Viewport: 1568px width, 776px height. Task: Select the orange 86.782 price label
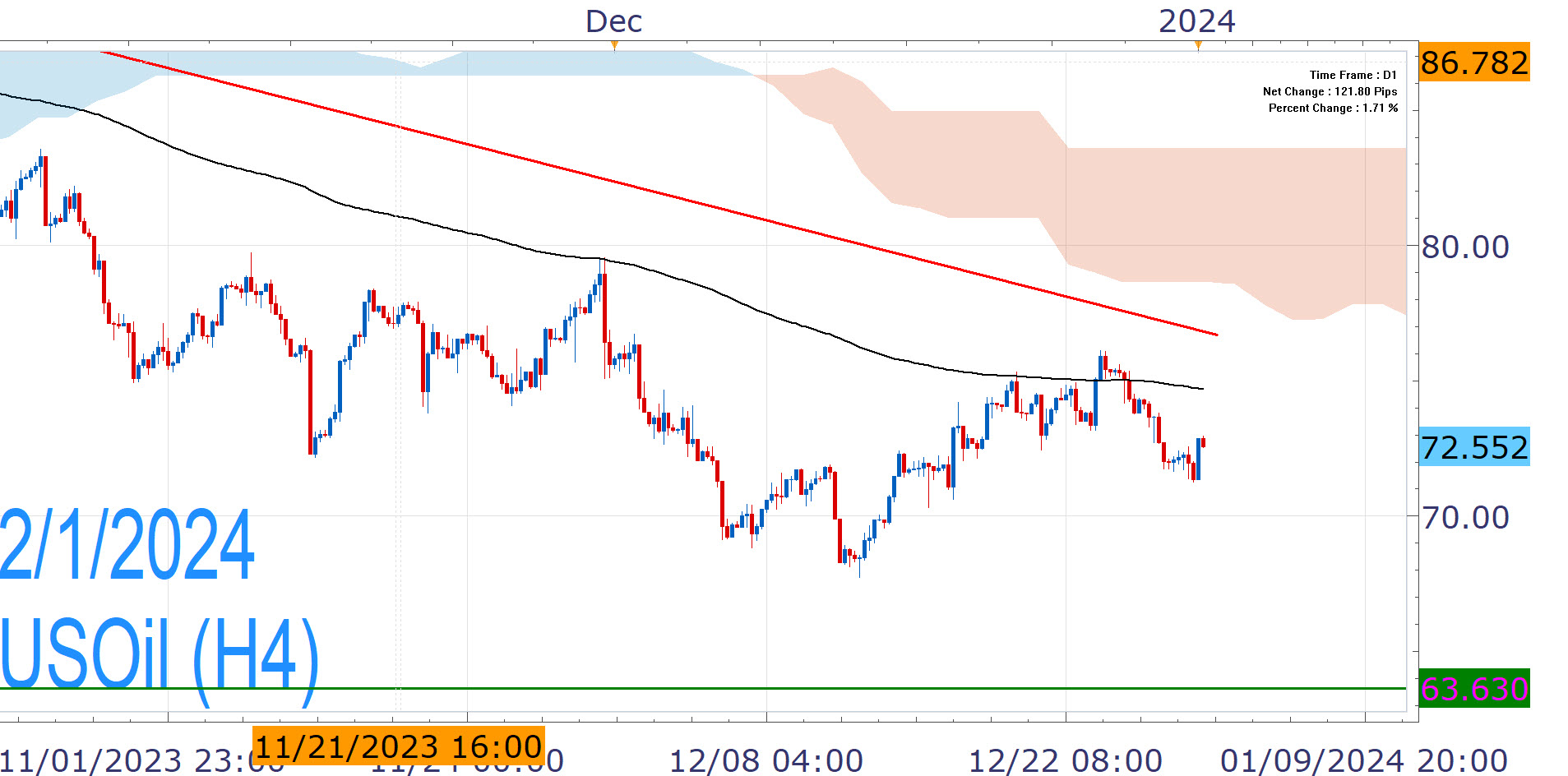pos(1474,62)
